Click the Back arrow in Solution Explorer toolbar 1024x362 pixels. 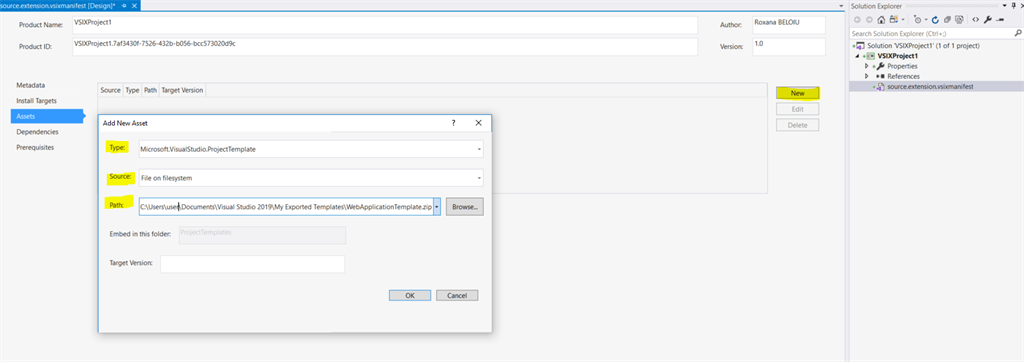(857, 20)
